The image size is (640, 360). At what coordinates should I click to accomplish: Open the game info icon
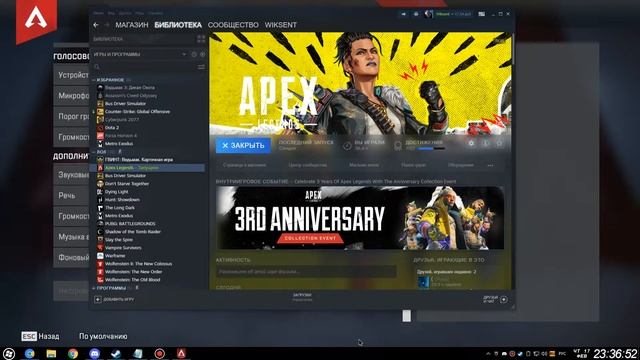pos(485,143)
